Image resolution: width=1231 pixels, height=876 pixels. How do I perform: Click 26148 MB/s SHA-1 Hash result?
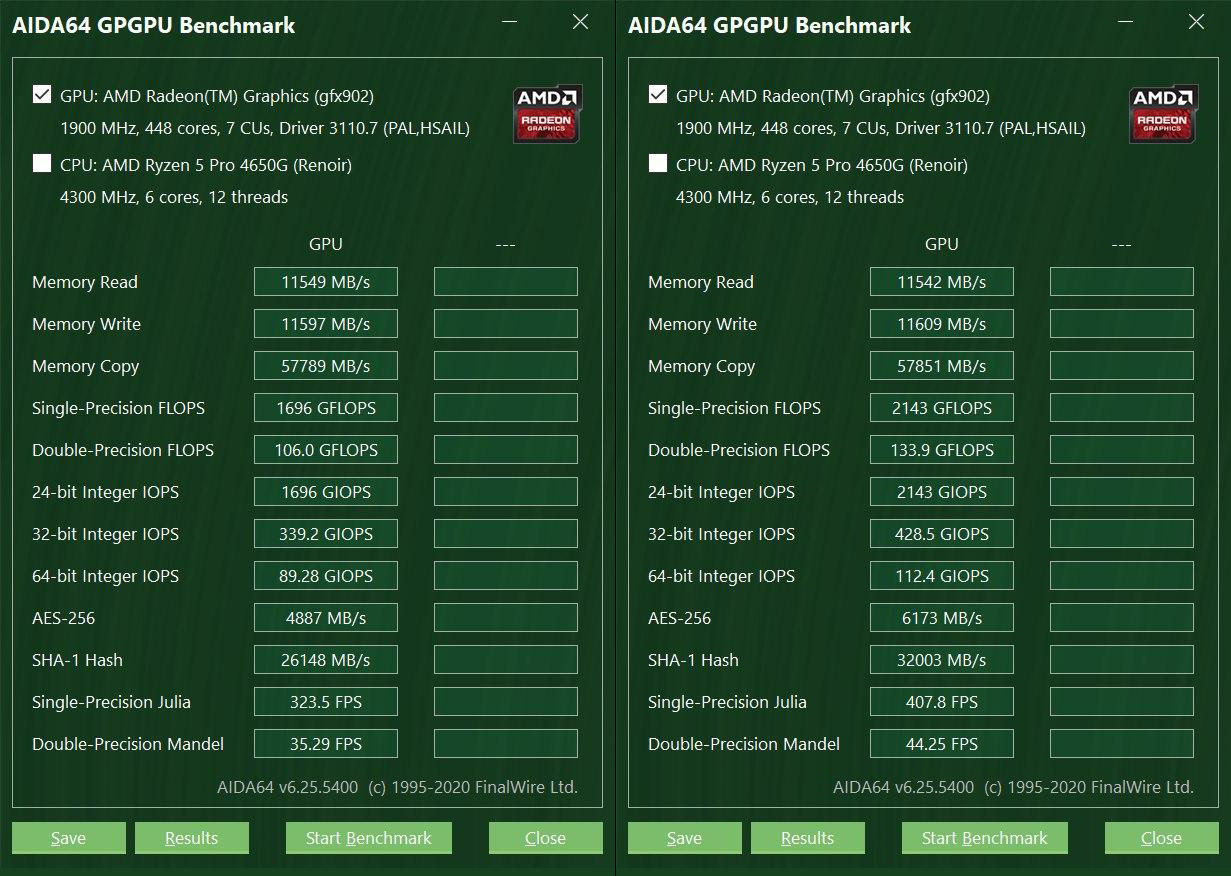[x=326, y=660]
